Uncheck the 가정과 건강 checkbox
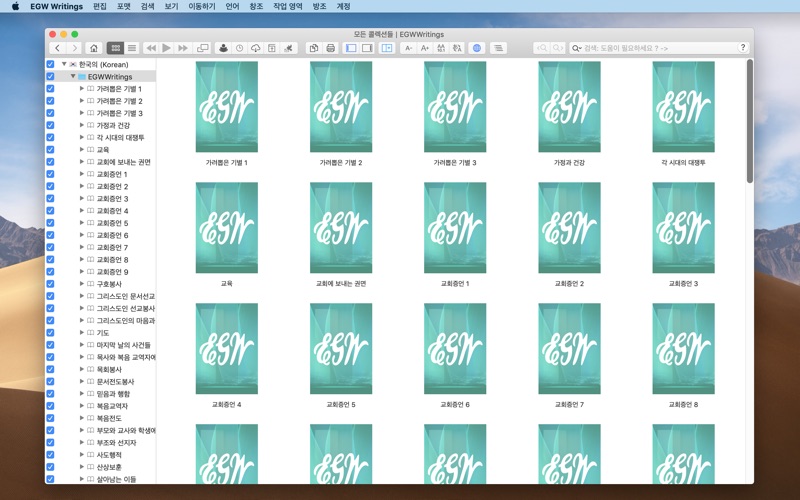 click(x=50, y=126)
